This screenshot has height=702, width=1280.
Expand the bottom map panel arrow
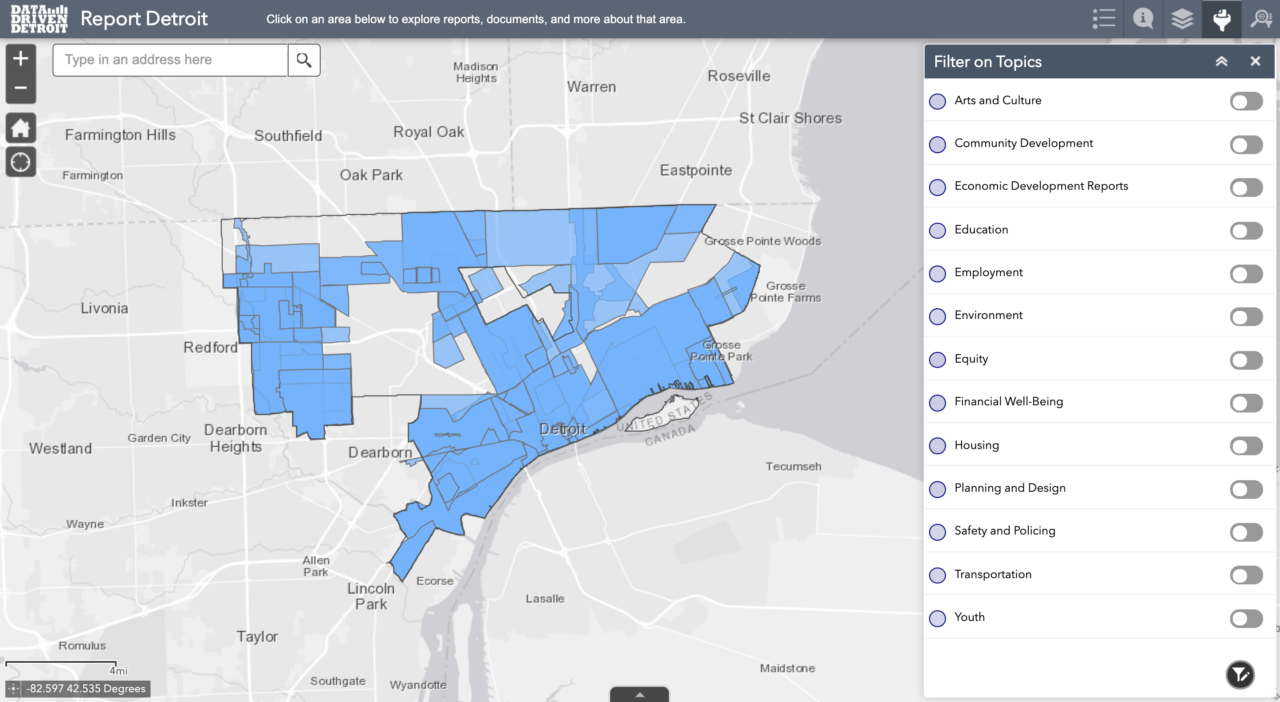(x=639, y=694)
